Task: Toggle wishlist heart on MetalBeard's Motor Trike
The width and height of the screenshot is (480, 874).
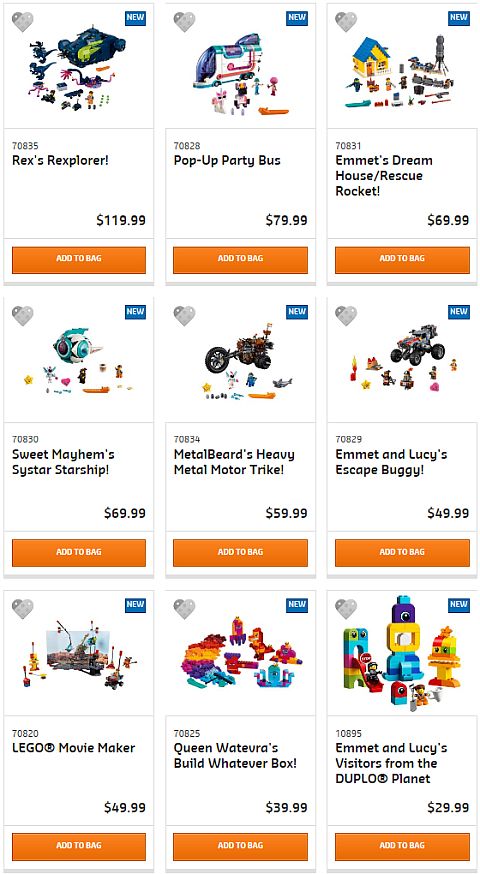Action: pos(184,315)
